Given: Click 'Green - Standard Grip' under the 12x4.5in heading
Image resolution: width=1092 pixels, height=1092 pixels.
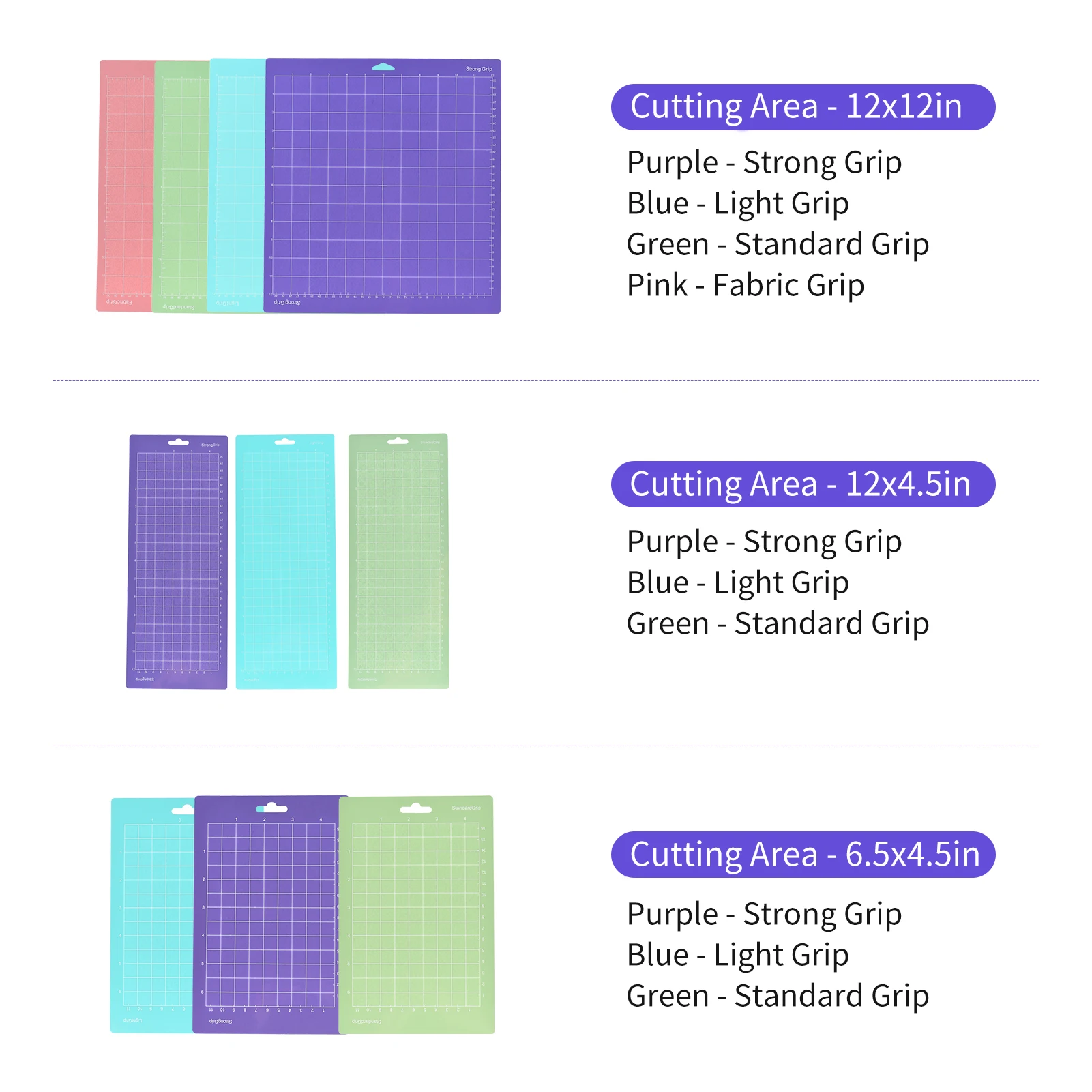Looking at the screenshot, I should point(778,623).
